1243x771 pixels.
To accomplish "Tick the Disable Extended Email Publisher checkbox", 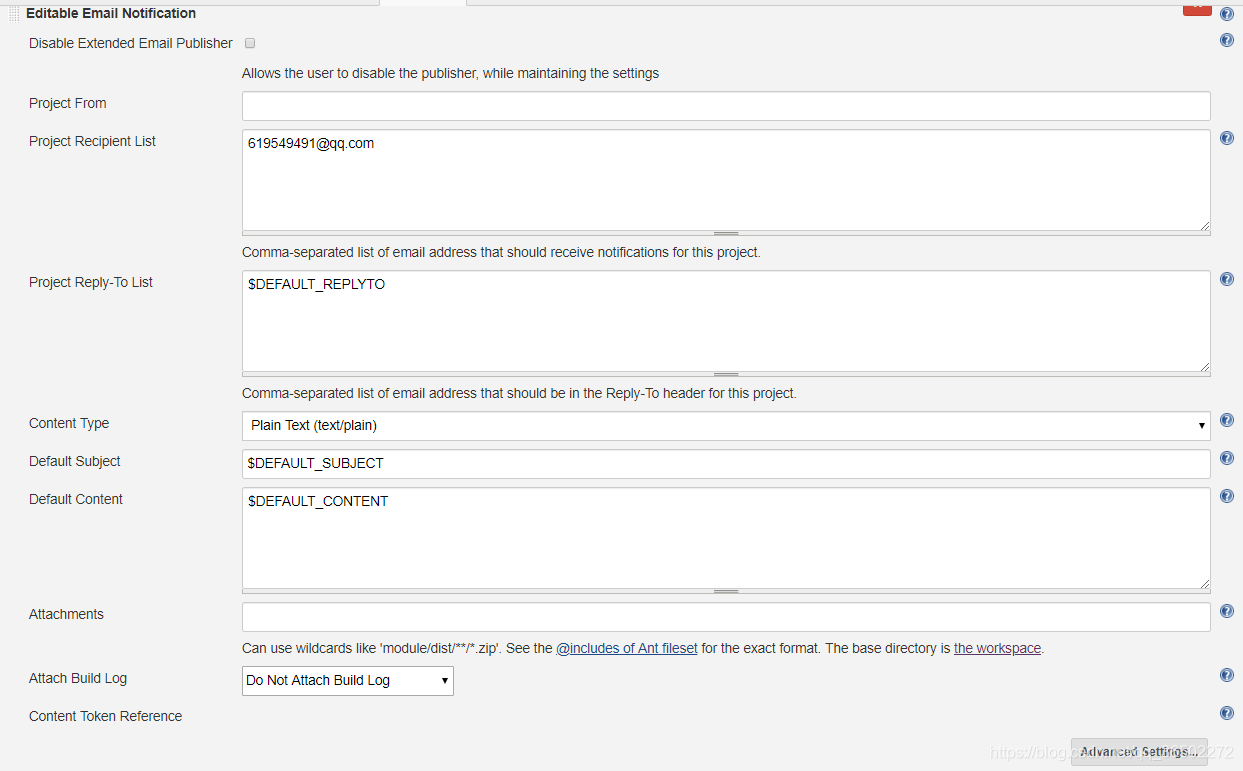I will coord(250,43).
